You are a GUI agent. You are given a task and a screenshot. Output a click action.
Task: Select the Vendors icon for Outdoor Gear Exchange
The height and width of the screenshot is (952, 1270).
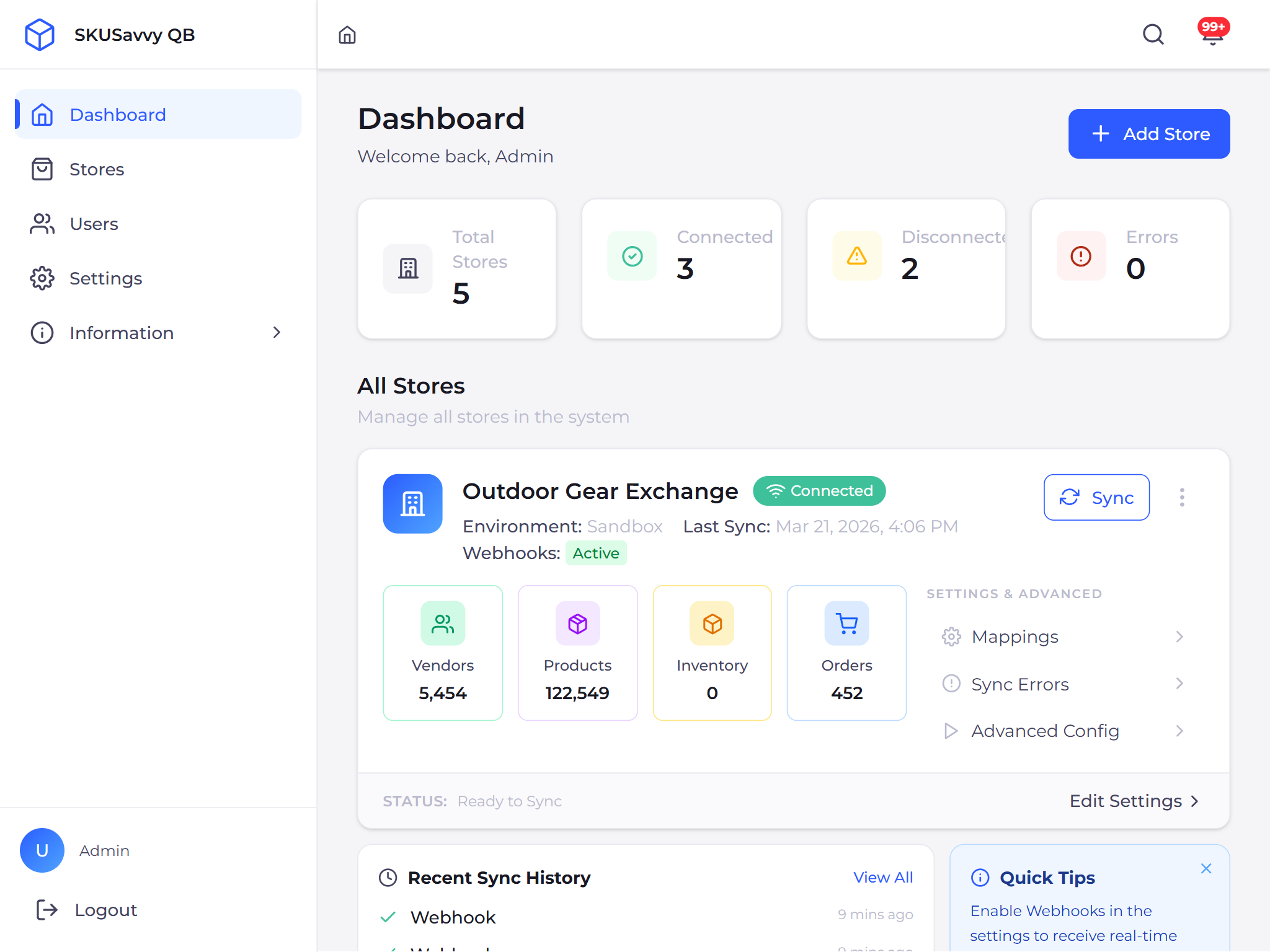click(442, 624)
